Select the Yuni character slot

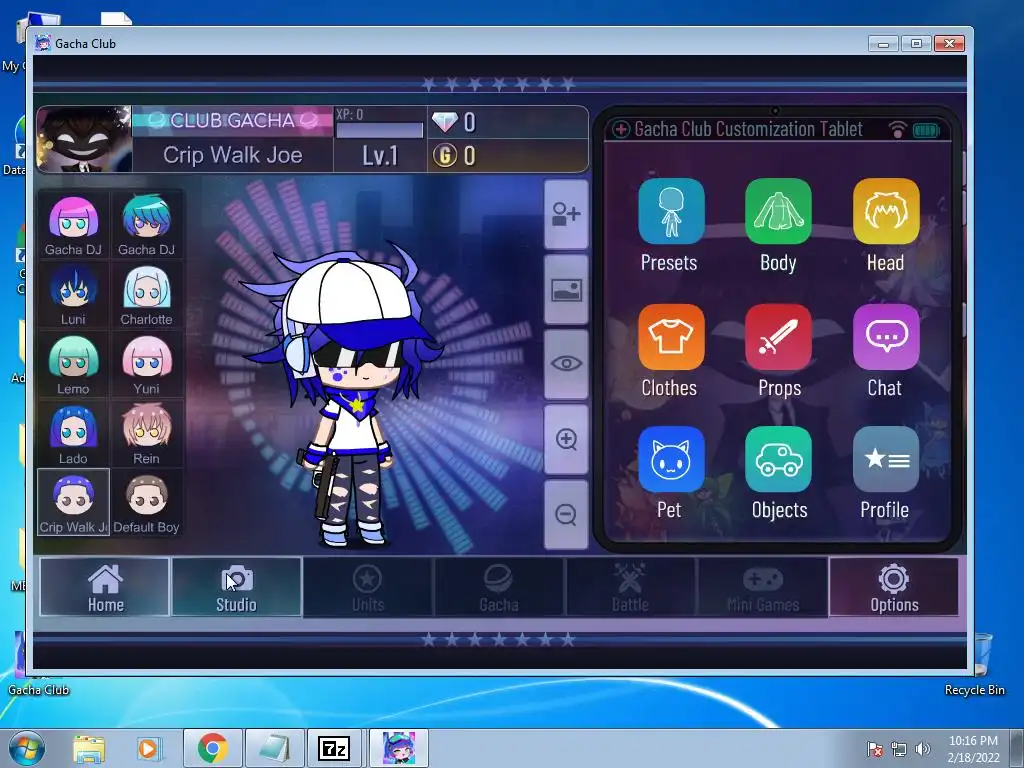coord(146,364)
